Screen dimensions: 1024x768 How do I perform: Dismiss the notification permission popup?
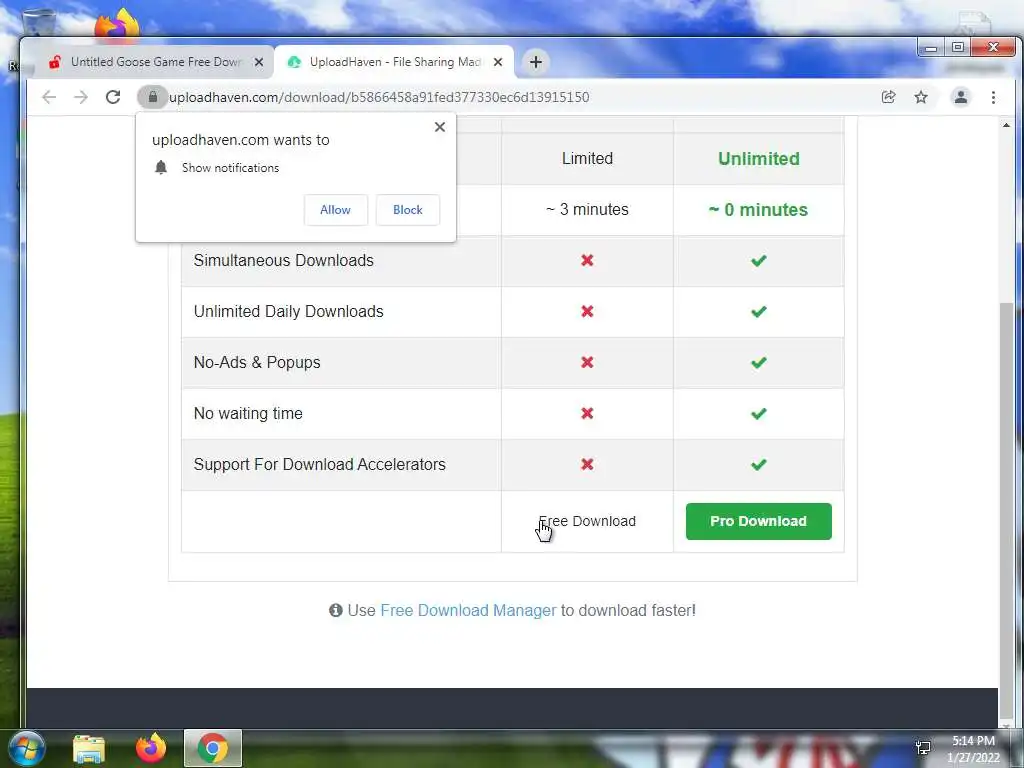point(440,127)
